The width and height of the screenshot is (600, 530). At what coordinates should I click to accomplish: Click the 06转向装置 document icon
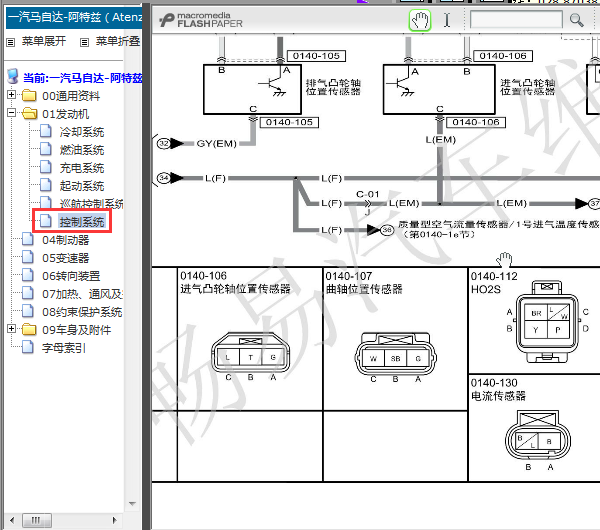[x=28, y=275]
